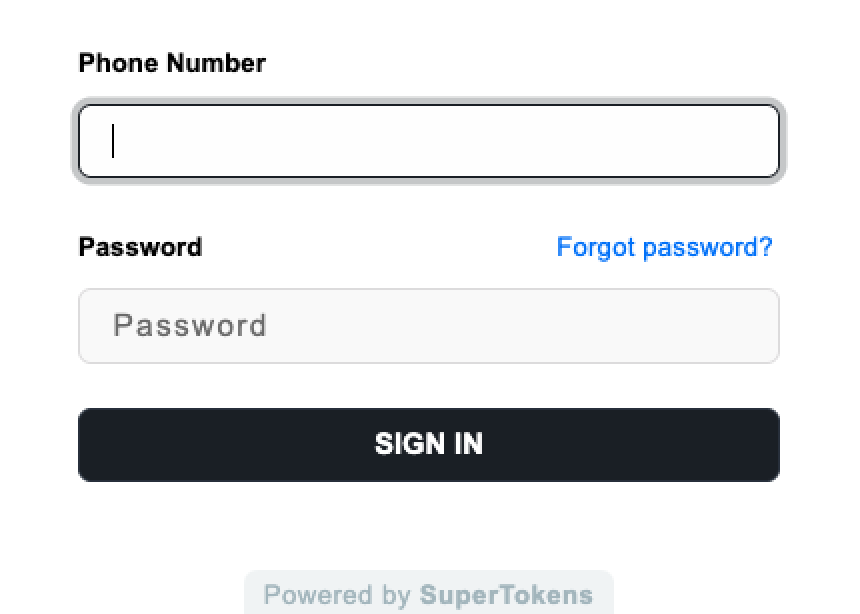Image resolution: width=860 pixels, height=614 pixels.
Task: Follow the blue Forgot password? hyperlink
Action: (x=664, y=247)
